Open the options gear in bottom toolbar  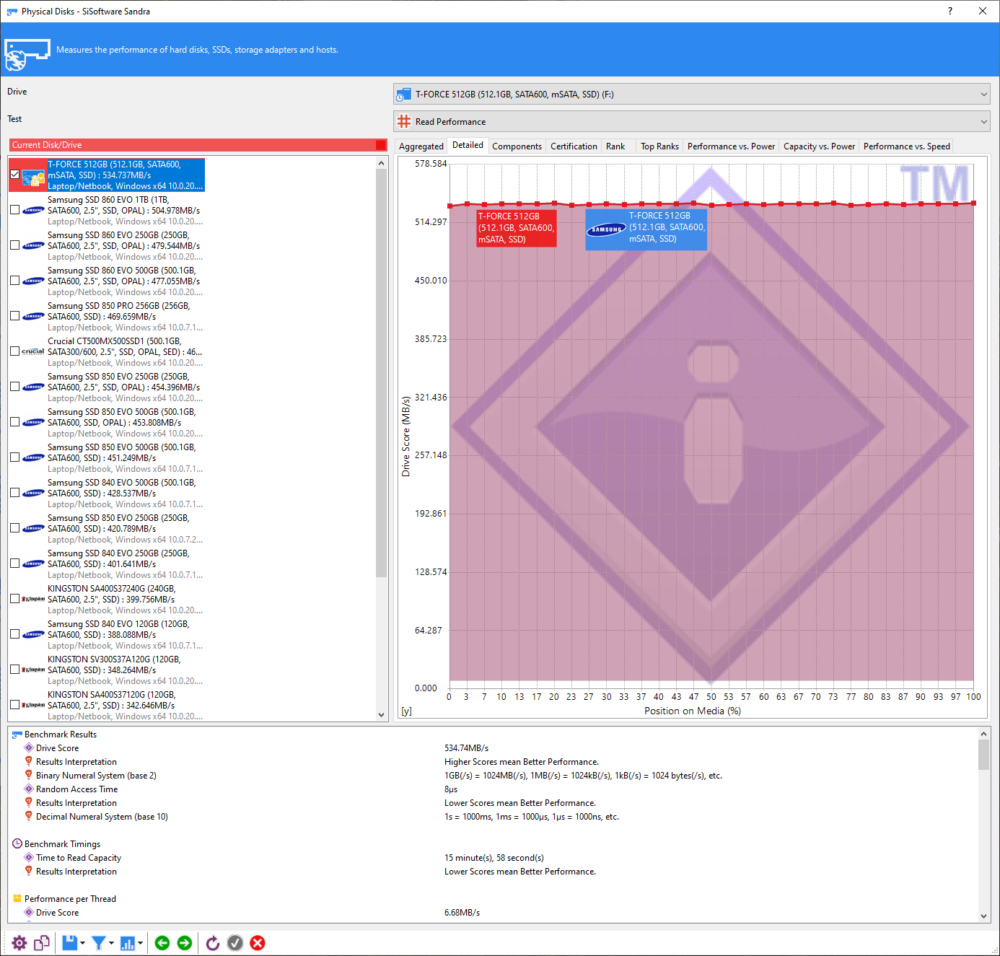coord(19,943)
